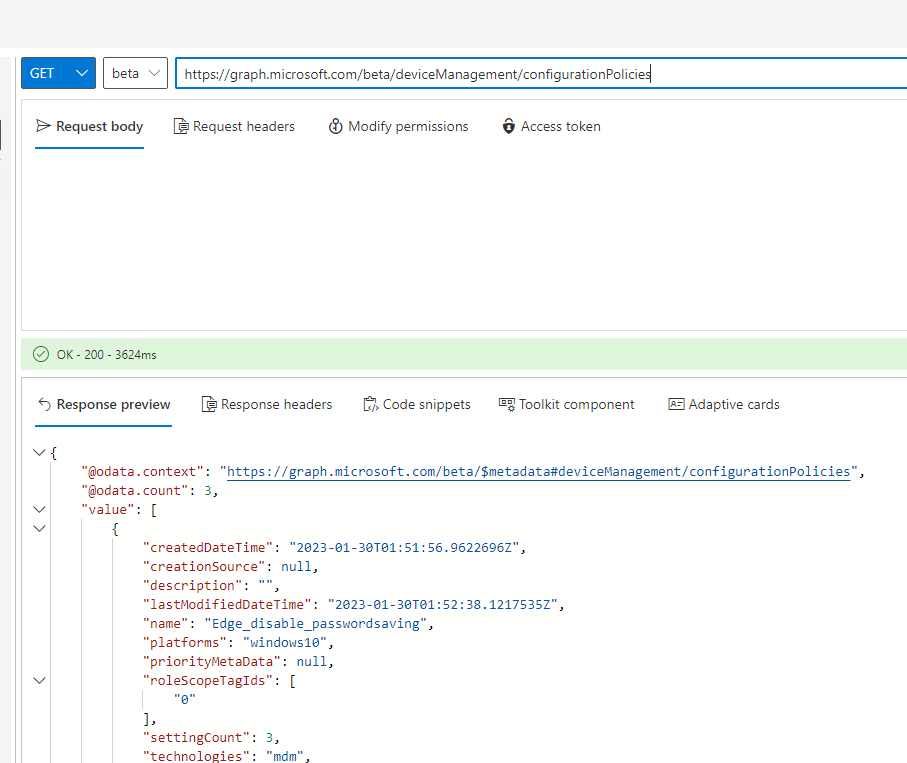
Task: Open the Modify permissions tab
Action: pos(399,126)
